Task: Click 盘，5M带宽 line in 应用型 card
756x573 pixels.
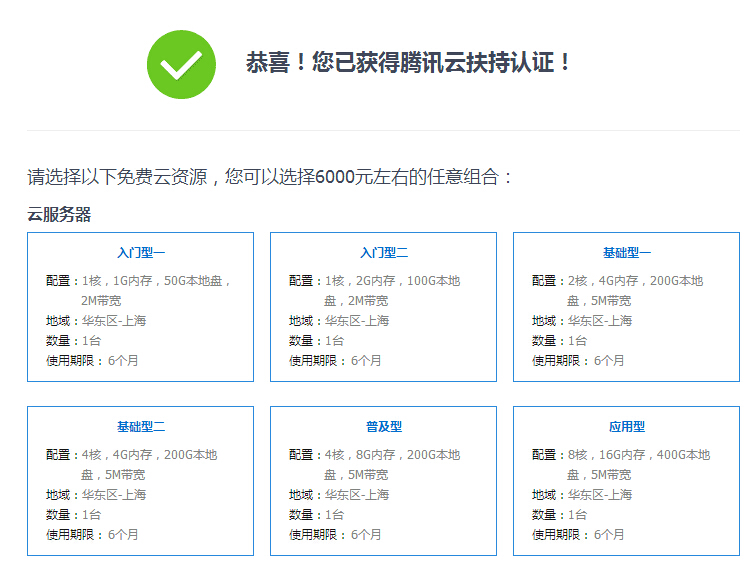Action: (599, 475)
